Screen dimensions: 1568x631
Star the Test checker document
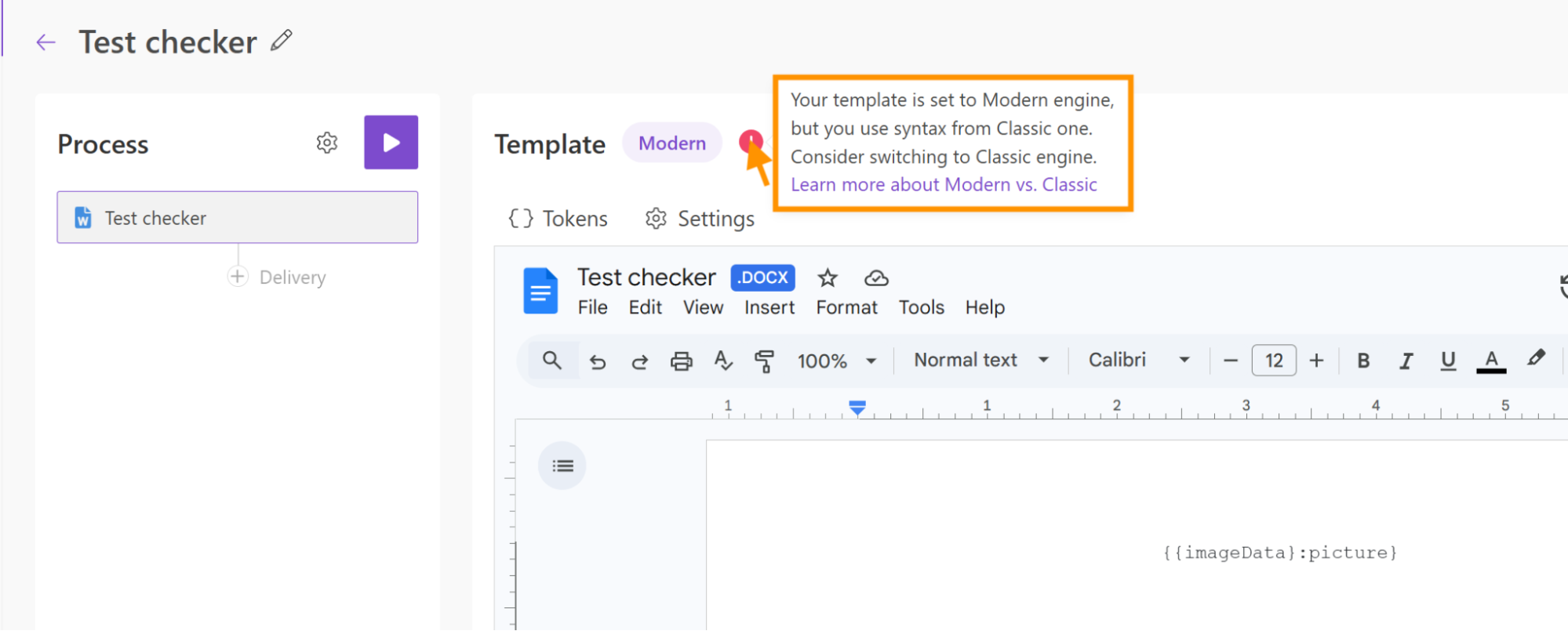(x=828, y=278)
